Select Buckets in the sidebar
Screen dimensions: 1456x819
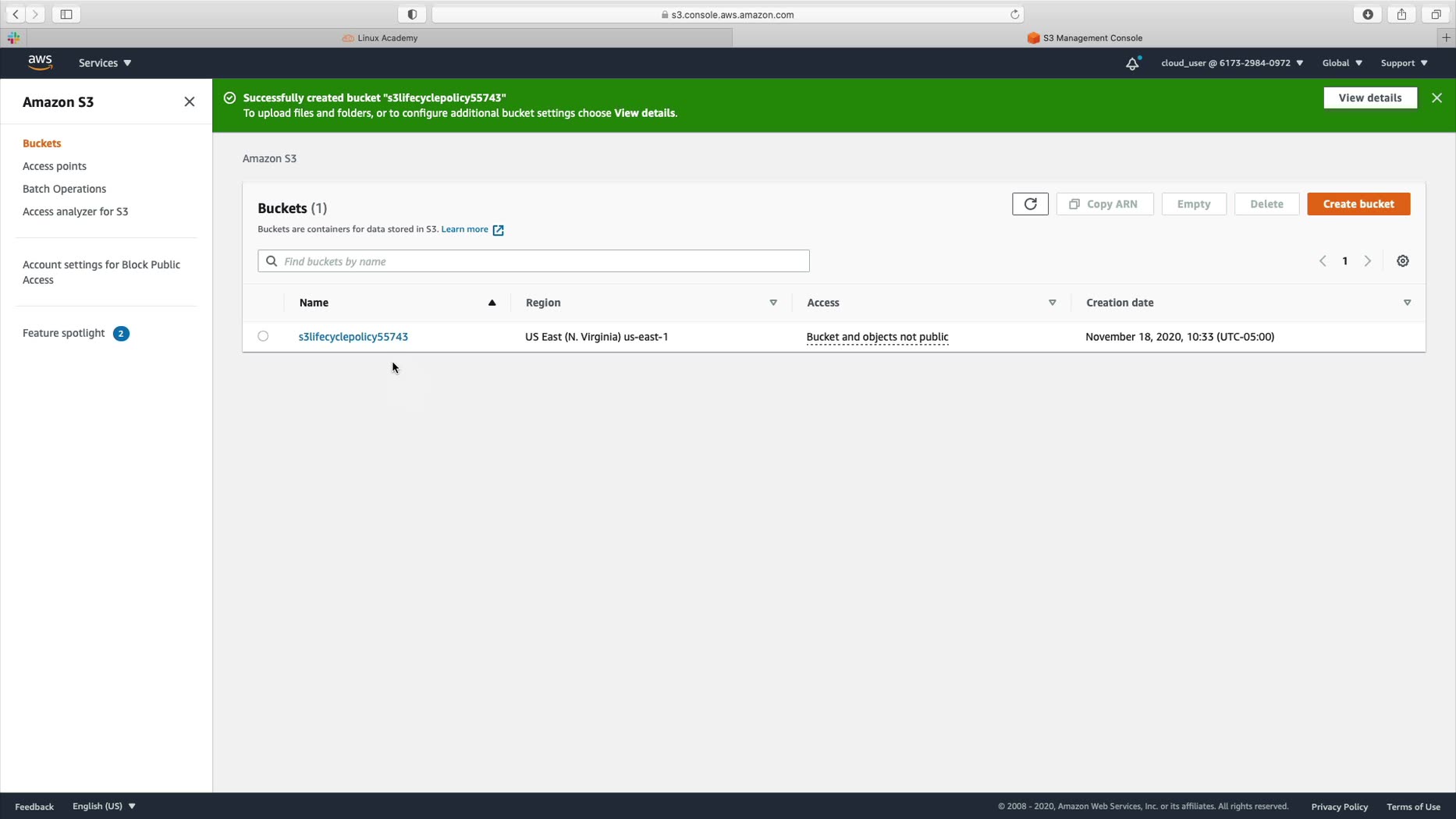click(41, 144)
